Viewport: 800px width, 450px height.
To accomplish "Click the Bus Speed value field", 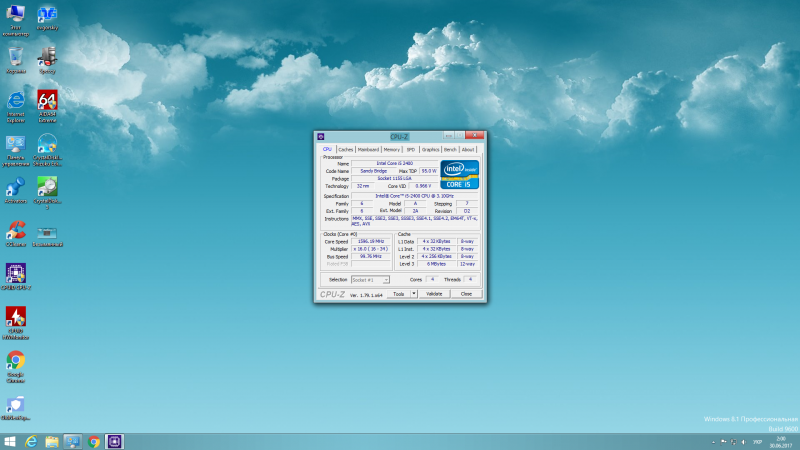I will pos(371,257).
